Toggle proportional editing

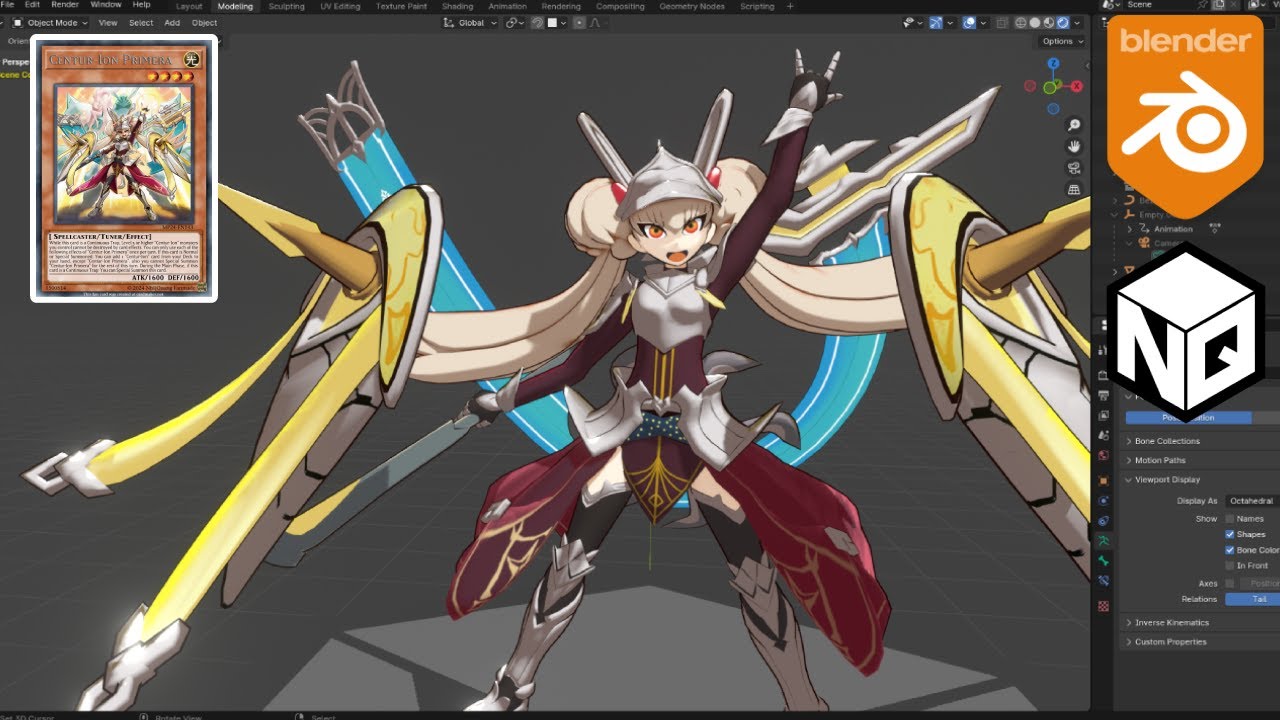tap(579, 22)
